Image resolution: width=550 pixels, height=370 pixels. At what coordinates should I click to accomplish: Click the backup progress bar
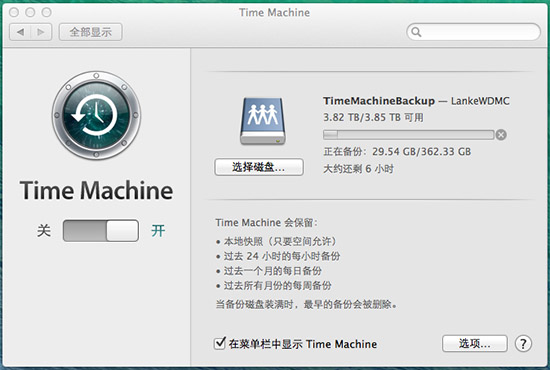tap(408, 135)
